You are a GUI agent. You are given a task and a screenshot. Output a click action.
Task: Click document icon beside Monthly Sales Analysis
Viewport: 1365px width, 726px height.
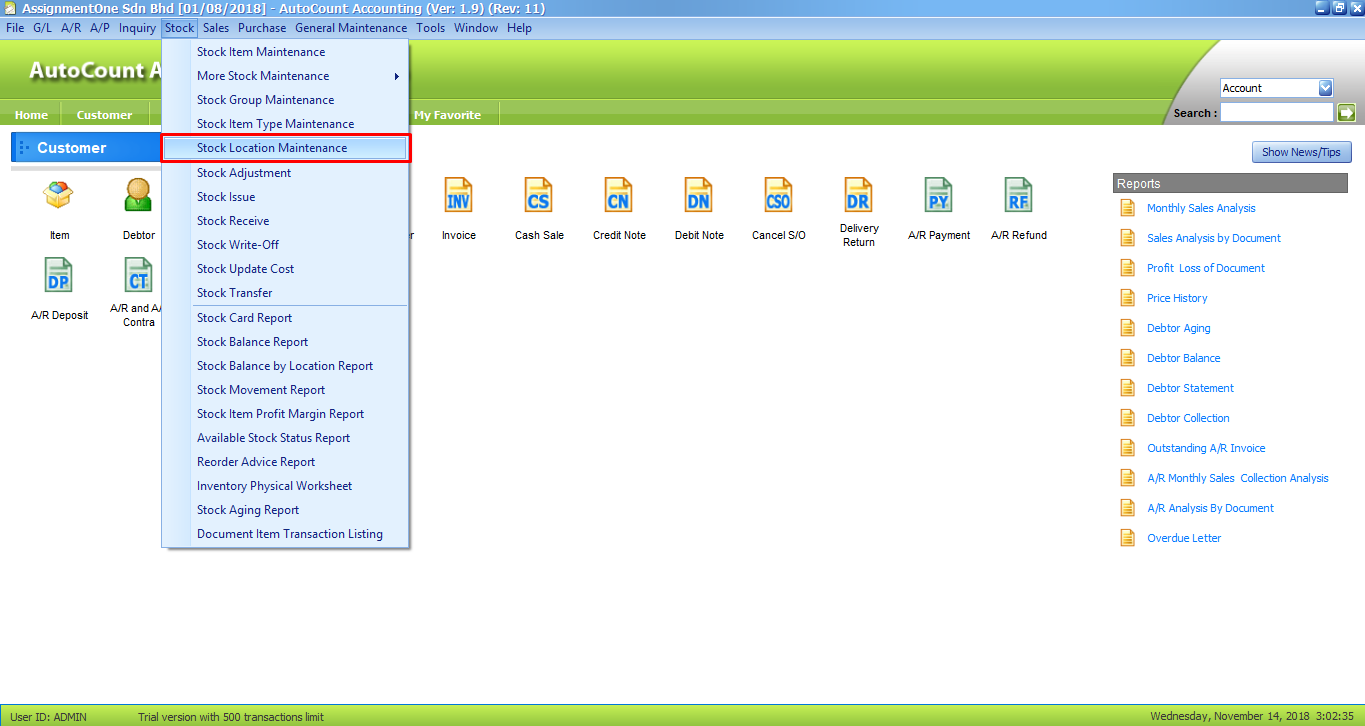1128,208
